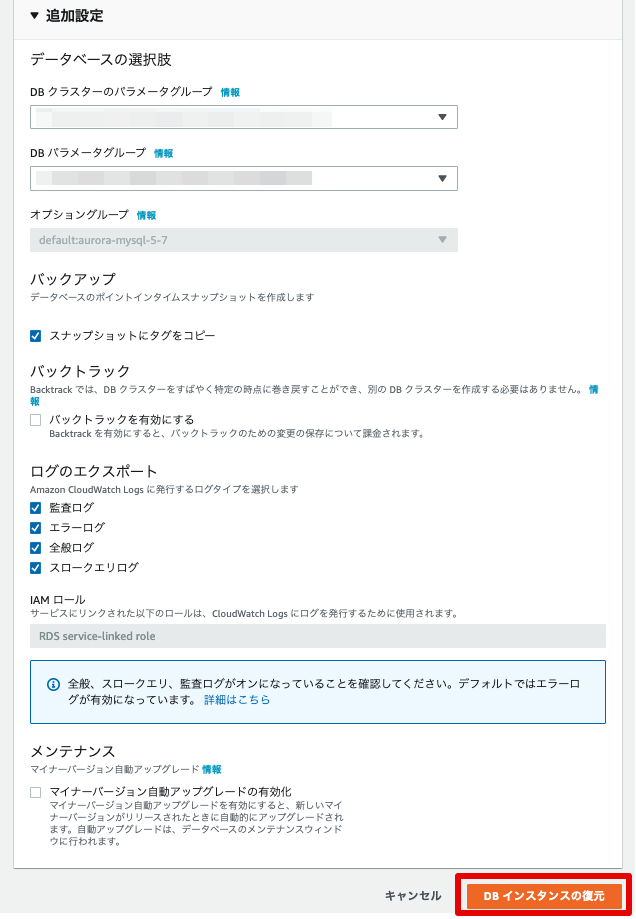The width and height of the screenshot is (636, 919).
Task: Click the RDS service-linked role field
Action: [x=318, y=636]
